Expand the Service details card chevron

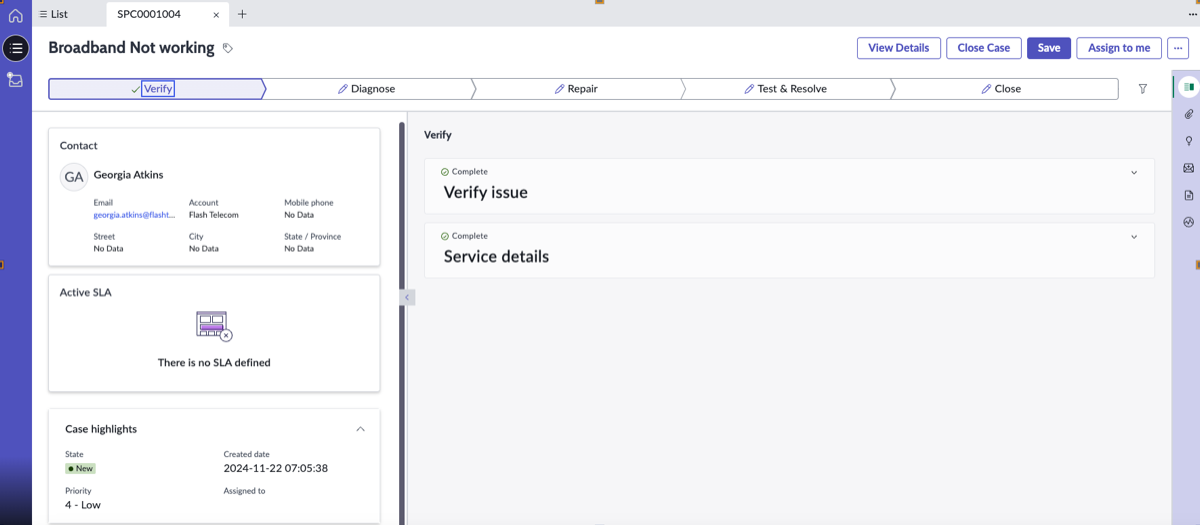(x=1134, y=237)
